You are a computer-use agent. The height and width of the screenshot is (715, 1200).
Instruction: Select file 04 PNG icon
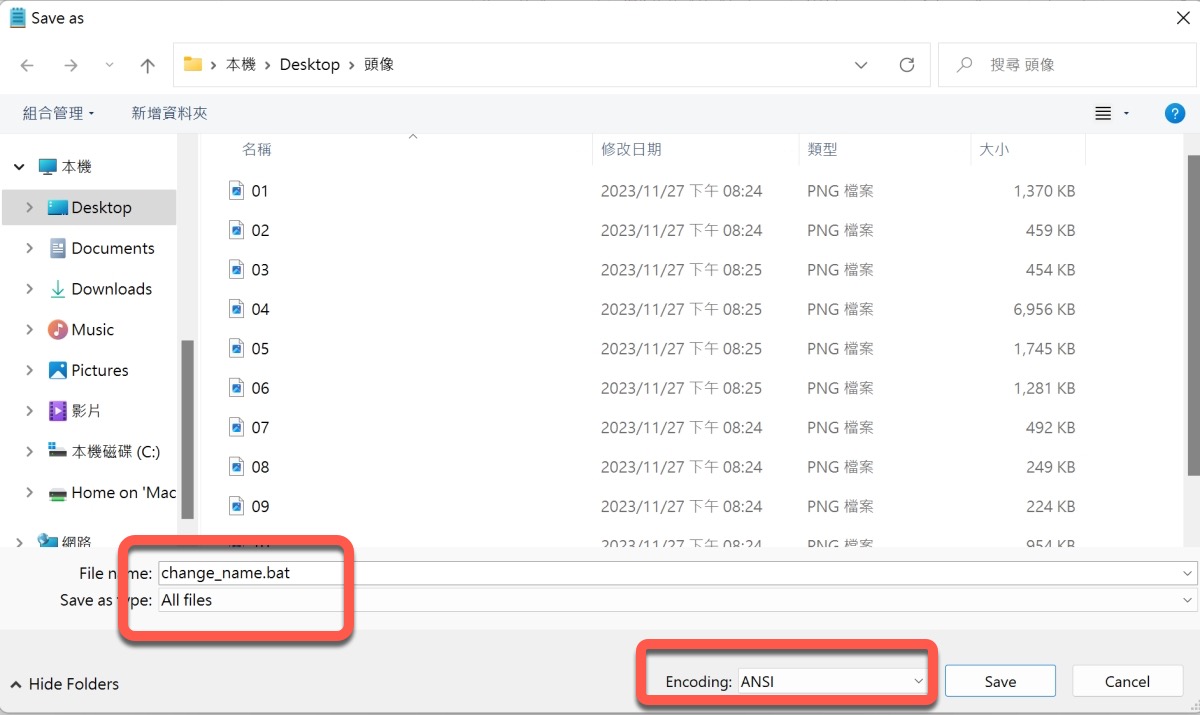(x=237, y=309)
